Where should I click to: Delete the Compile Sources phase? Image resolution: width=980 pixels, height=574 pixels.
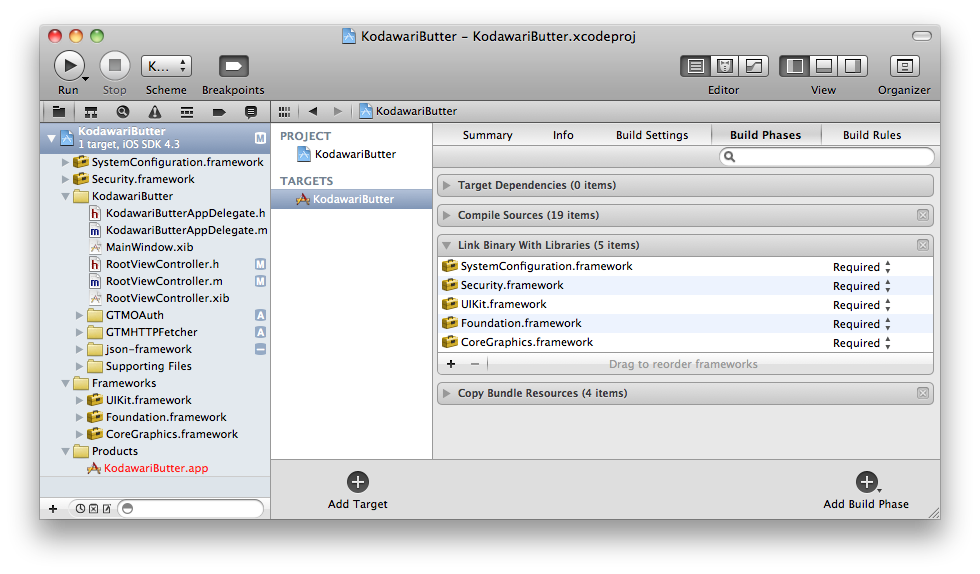922,215
